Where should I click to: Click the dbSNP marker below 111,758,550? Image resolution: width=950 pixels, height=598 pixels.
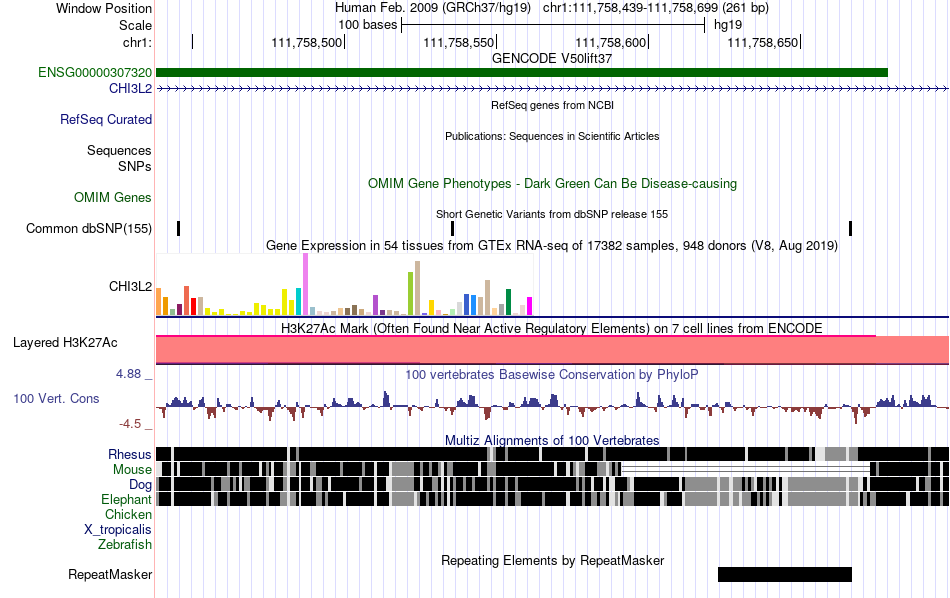453,228
